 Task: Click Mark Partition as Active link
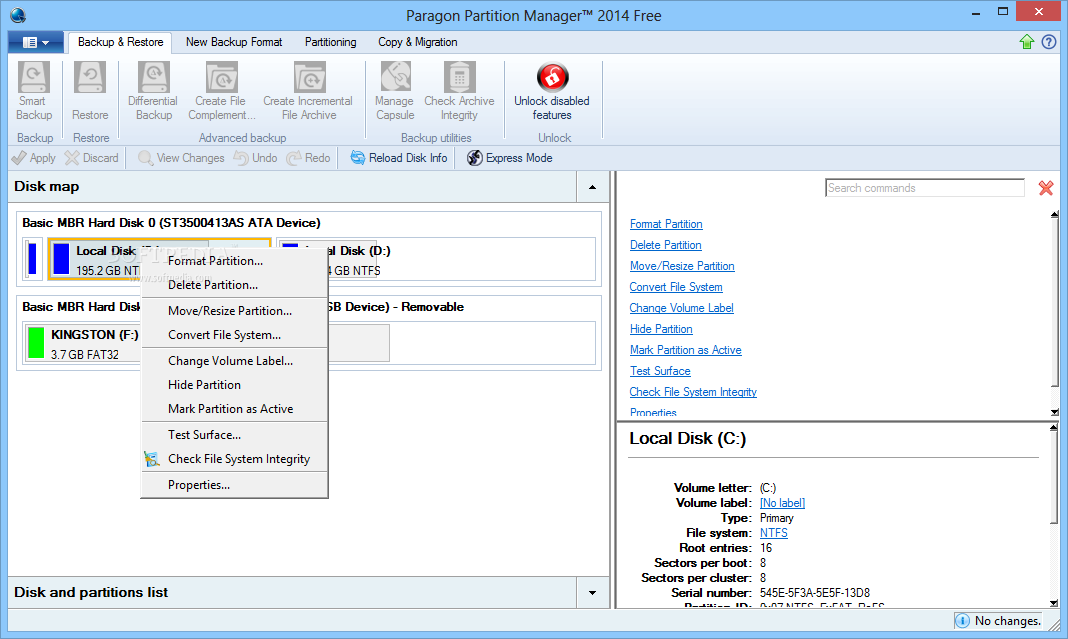685,350
